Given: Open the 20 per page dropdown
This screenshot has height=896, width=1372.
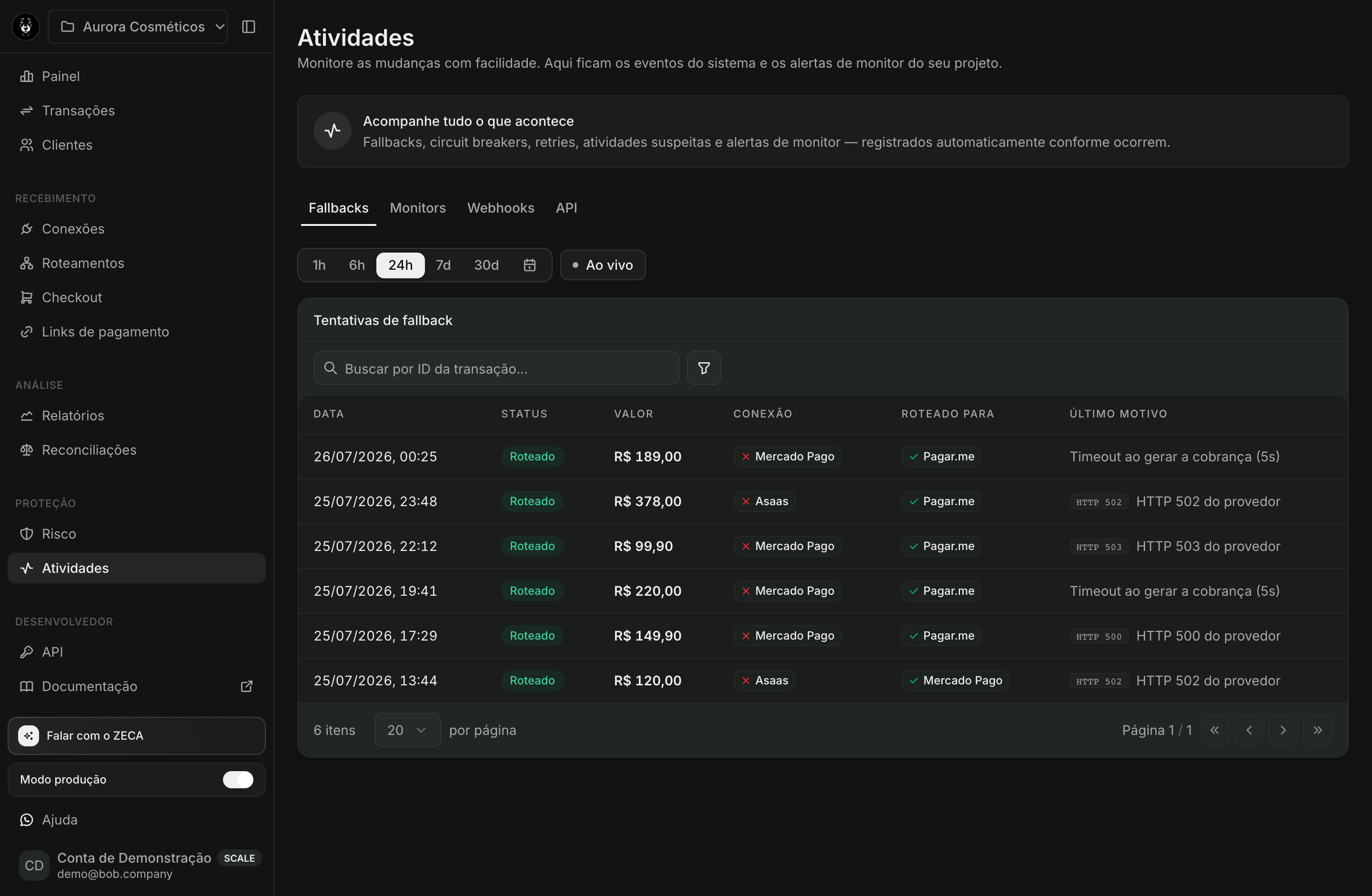Looking at the screenshot, I should pyautogui.click(x=408, y=731).
